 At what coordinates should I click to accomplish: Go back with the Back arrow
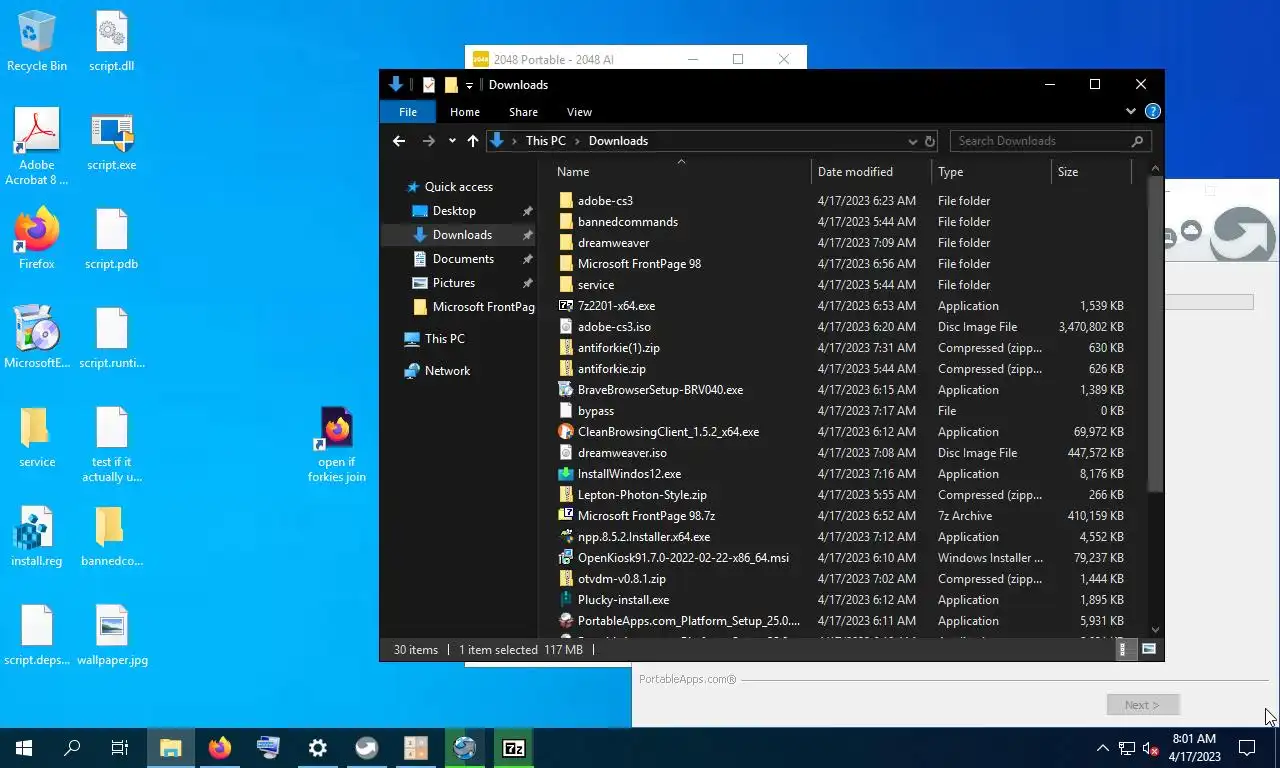399,141
